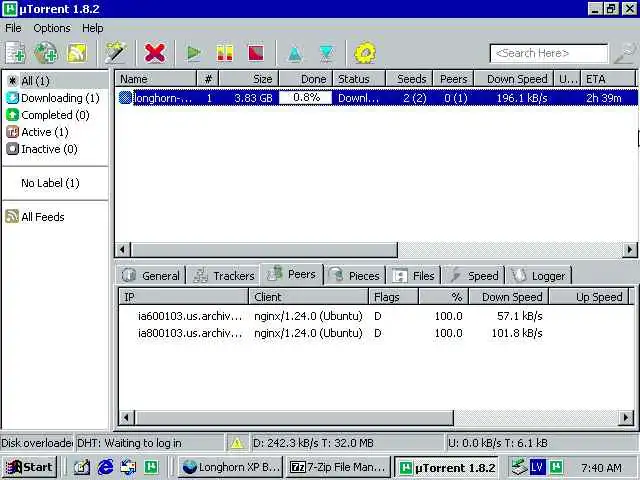Remove torrent with the red X icon

[x=155, y=53]
